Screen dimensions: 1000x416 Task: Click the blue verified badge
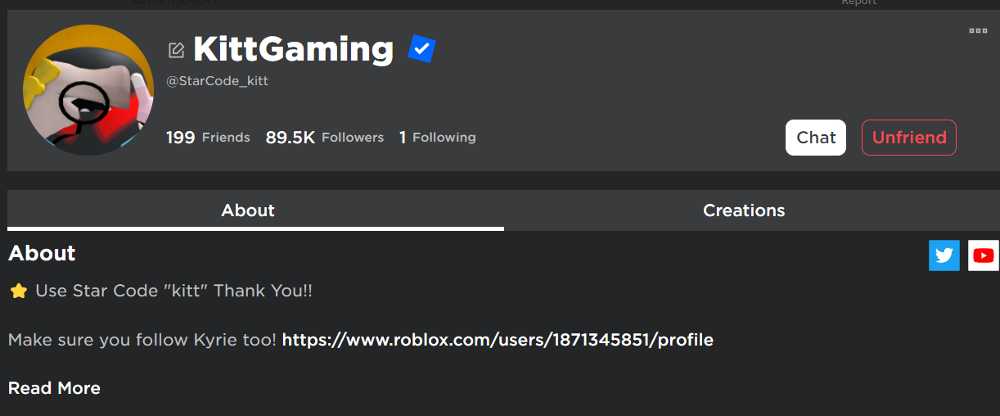pyautogui.click(x=422, y=49)
